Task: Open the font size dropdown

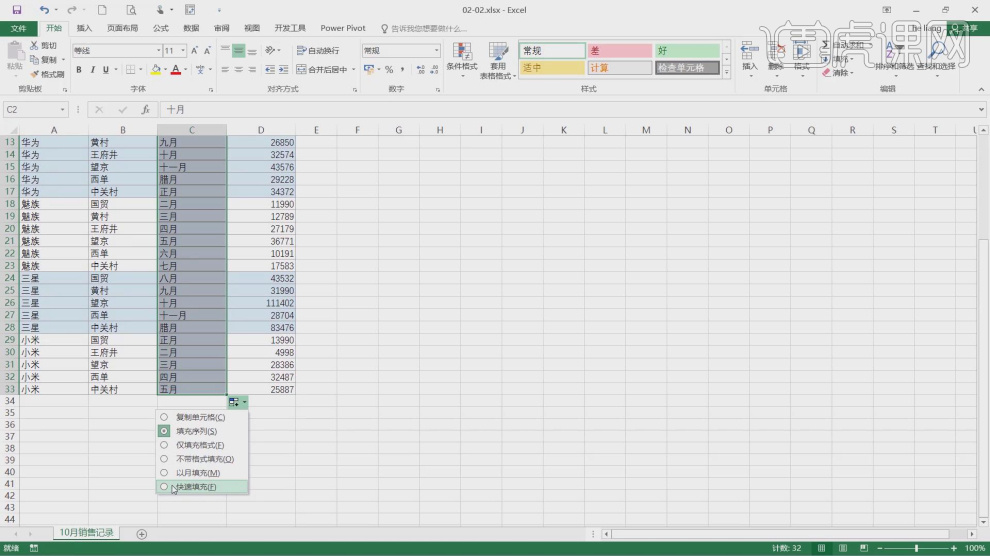Action: (183, 50)
